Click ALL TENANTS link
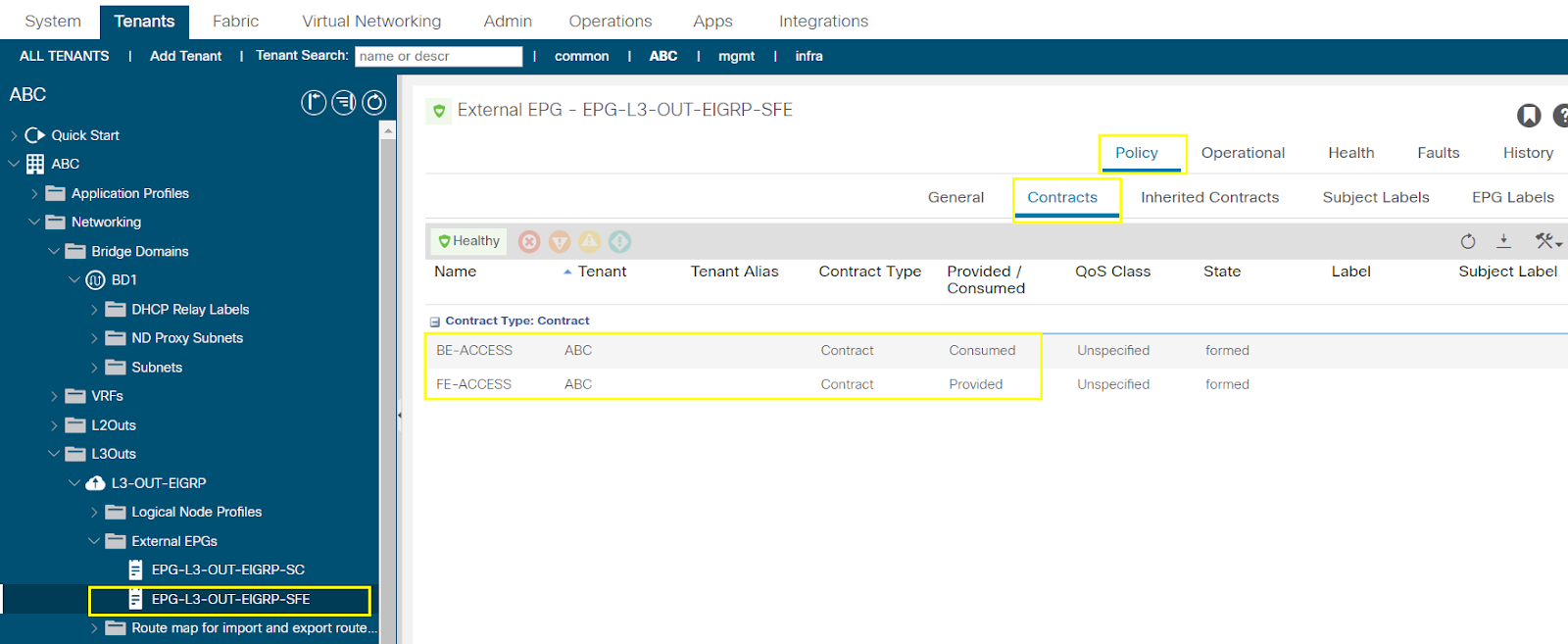The width and height of the screenshot is (1568, 644). (x=65, y=56)
